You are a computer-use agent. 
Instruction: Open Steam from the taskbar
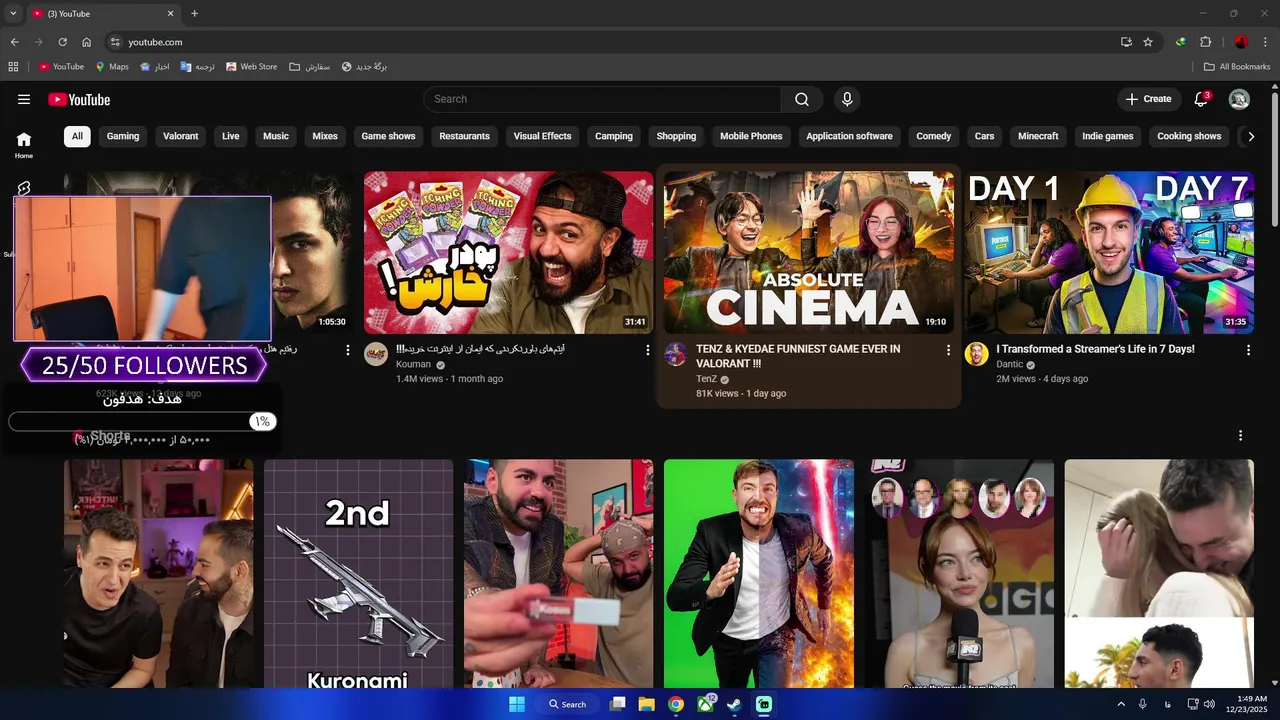tap(734, 704)
